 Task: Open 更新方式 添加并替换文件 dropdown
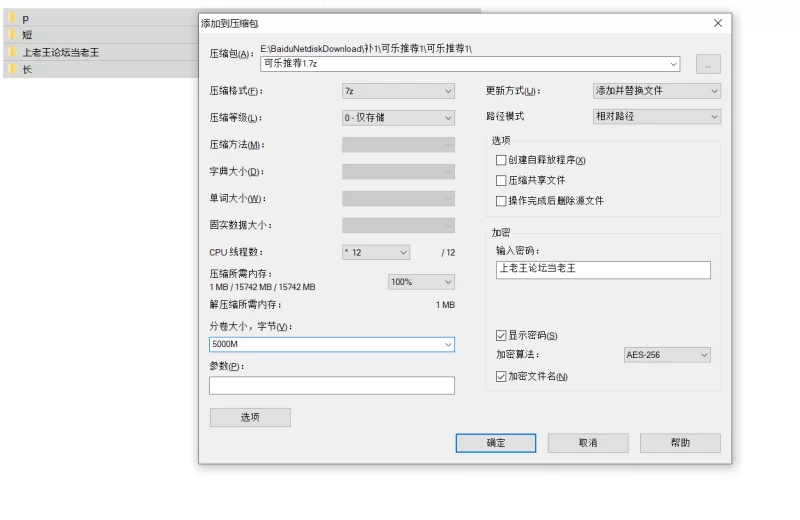[657, 91]
